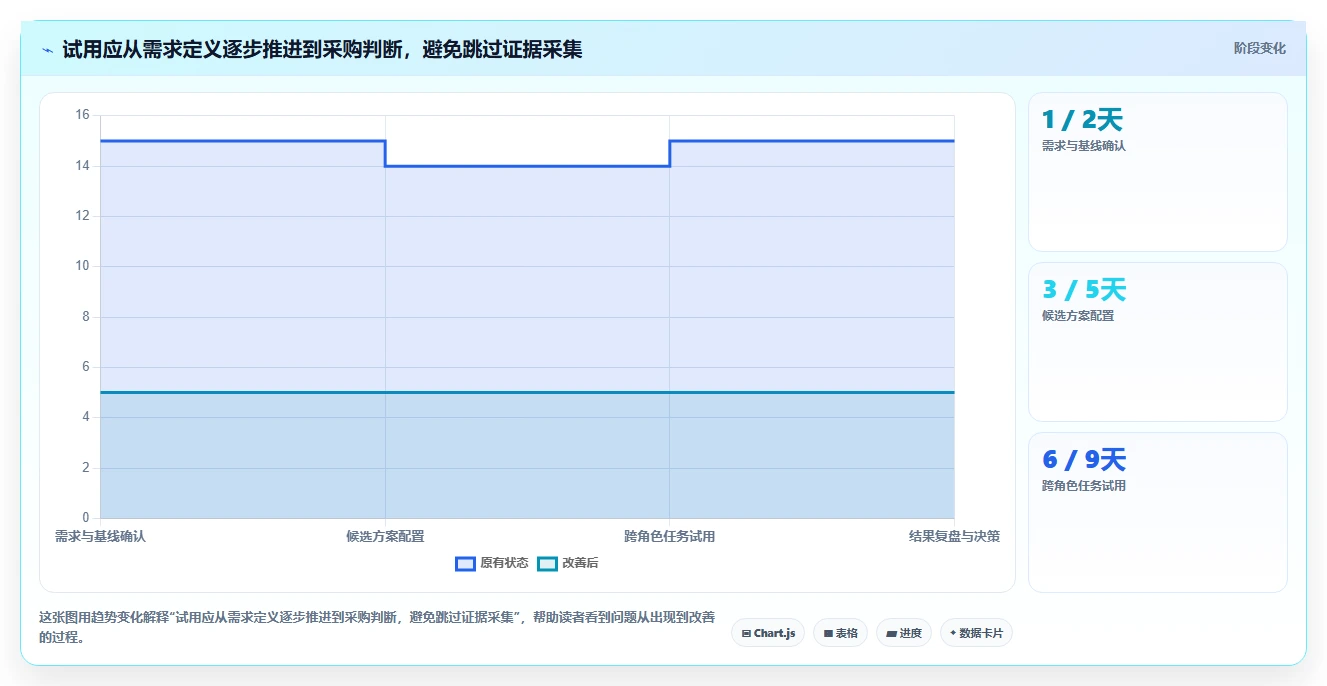Click the y-axis value 6
Viewport: 1327px width, 686px height.
(x=86, y=367)
